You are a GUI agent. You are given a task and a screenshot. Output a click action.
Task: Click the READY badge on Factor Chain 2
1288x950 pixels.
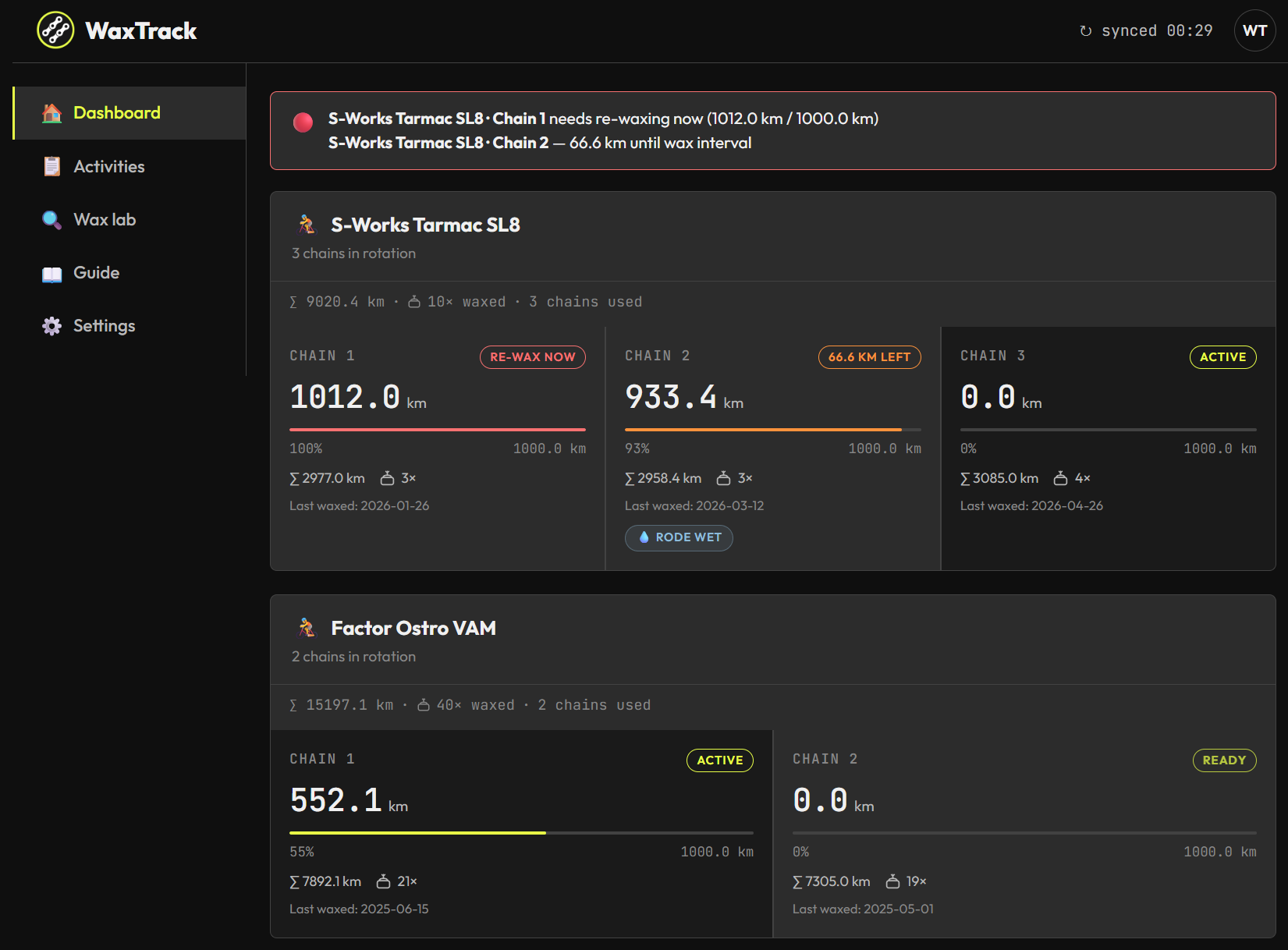click(1224, 760)
